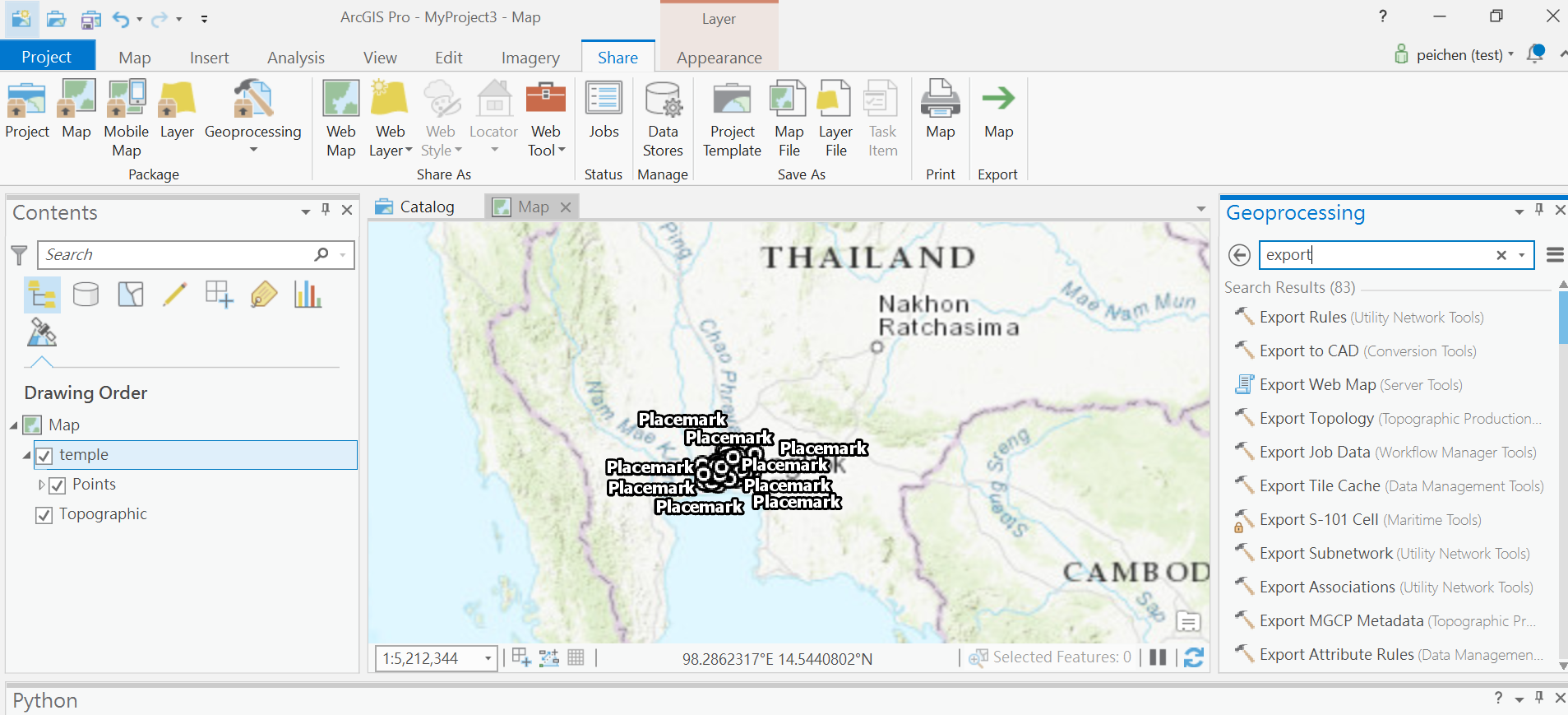This screenshot has width=1568, height=715.
Task: Click the Contents search field
Action: click(x=196, y=255)
